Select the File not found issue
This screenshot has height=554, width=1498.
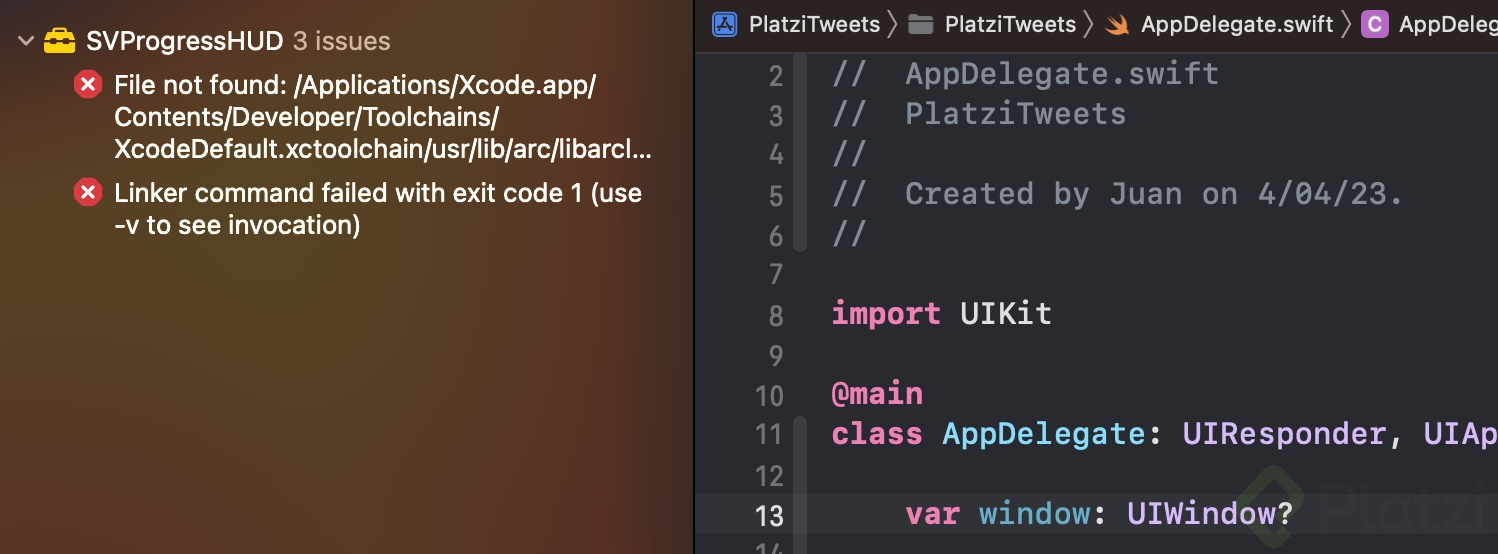[x=382, y=118]
